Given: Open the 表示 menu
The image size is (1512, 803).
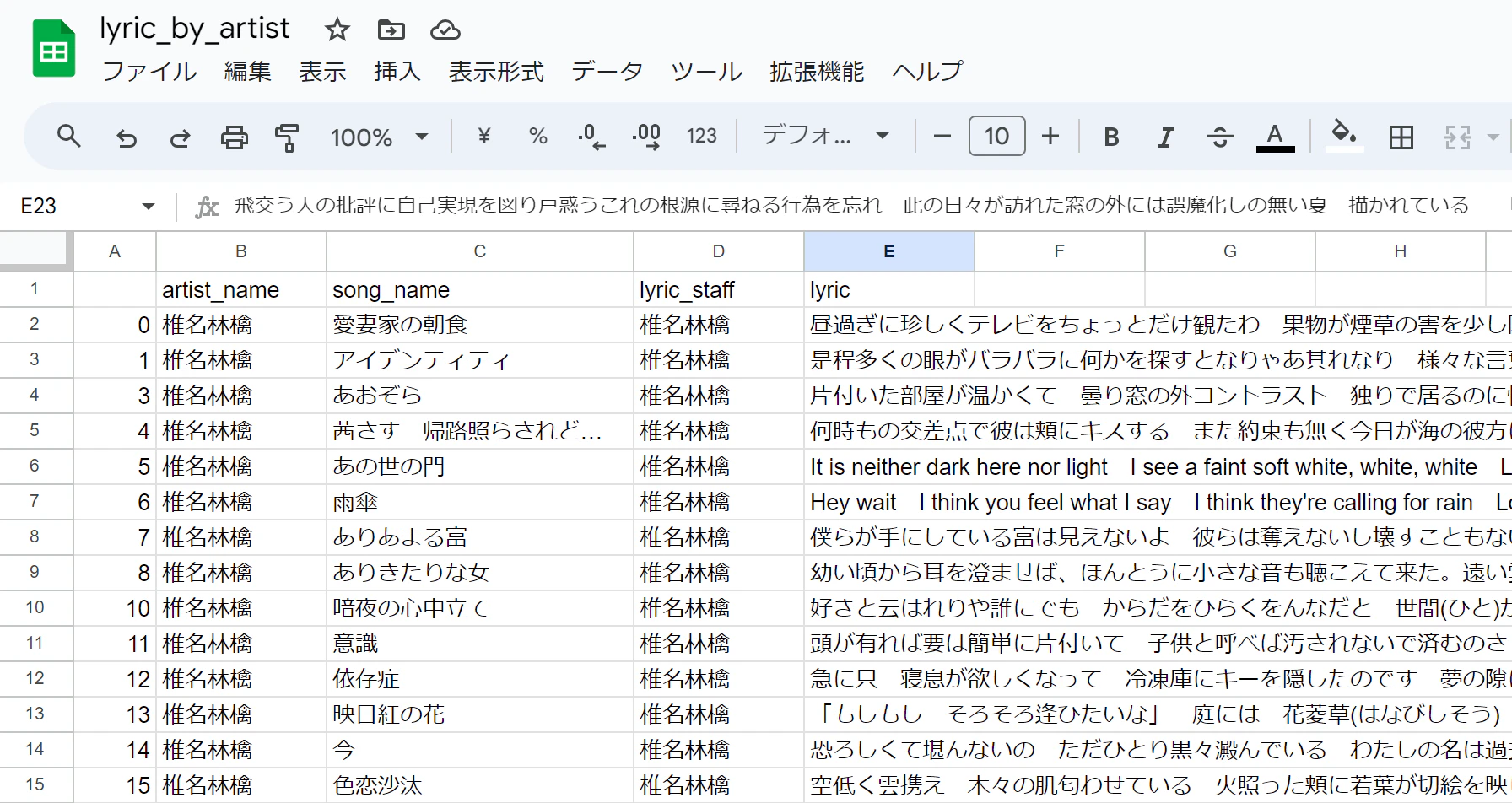Looking at the screenshot, I should [322, 72].
